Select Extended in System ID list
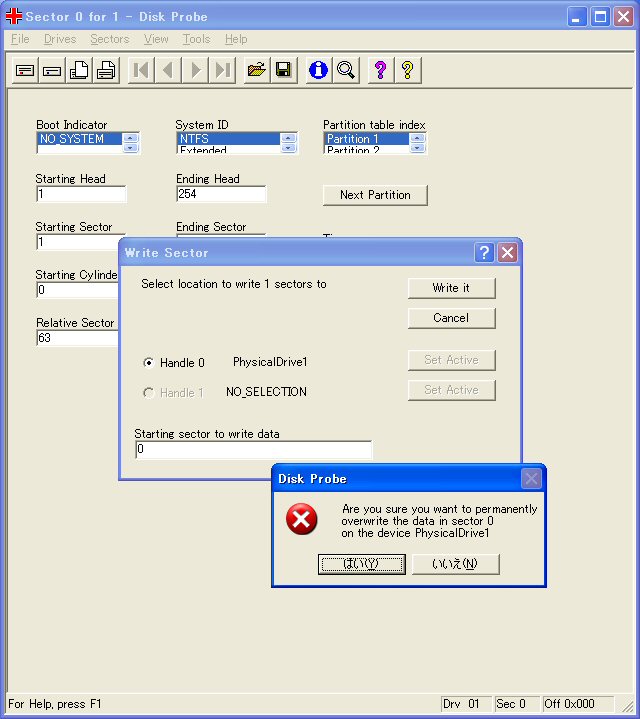Screen dimensions: 640x719 coord(228,149)
